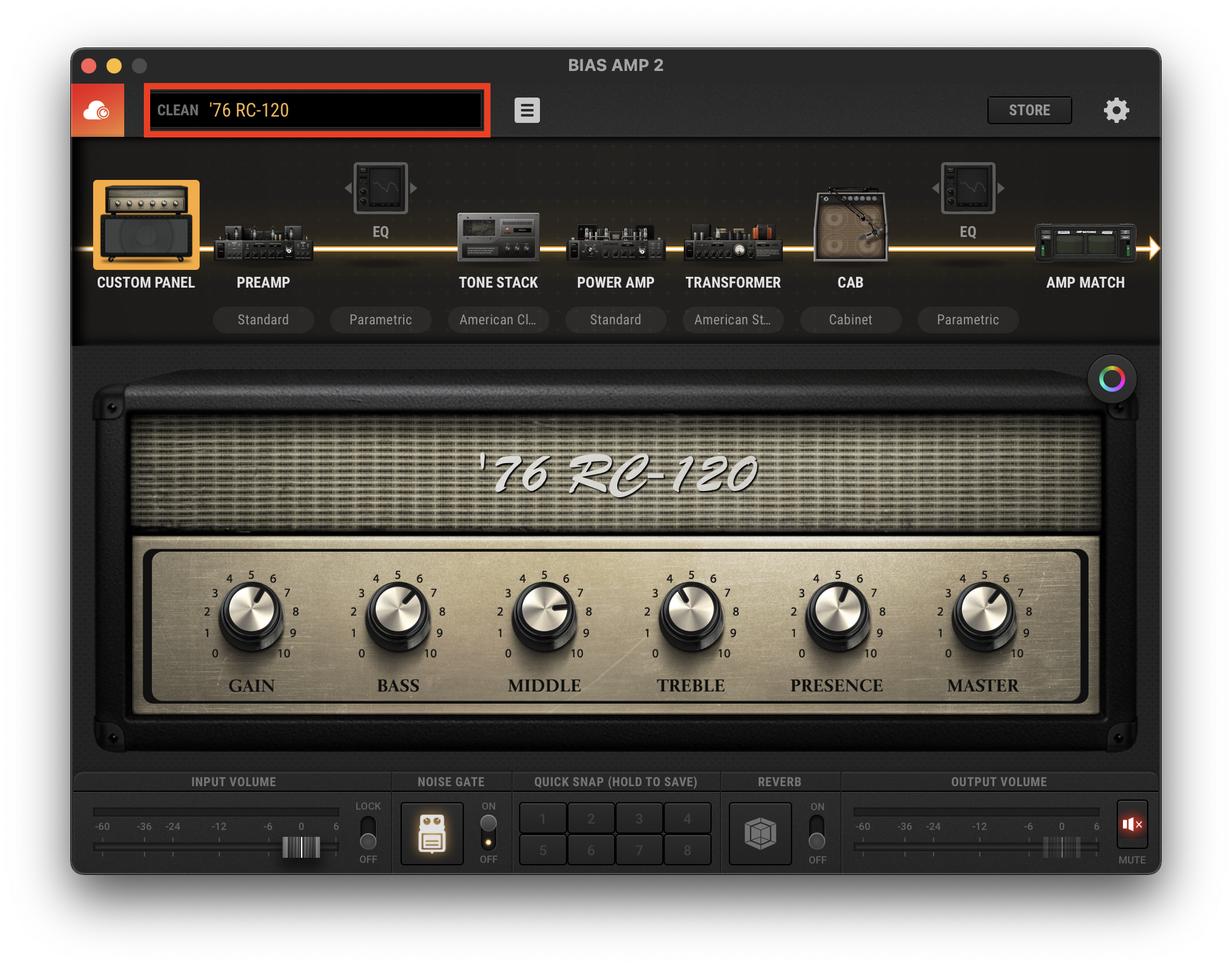The height and width of the screenshot is (968, 1232).
Task: Open the American Cl... tone stack dropdown
Action: coord(498,320)
